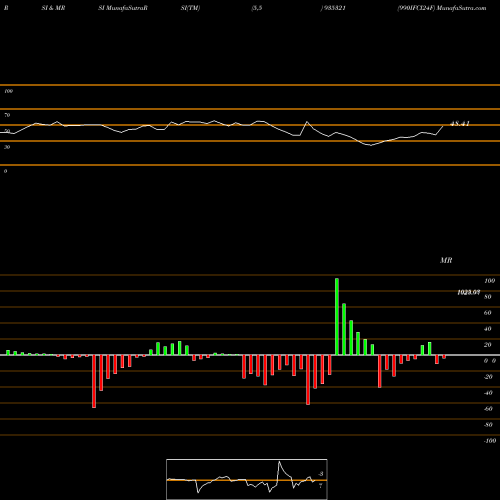Click the 1029.97 value label
Screen dimensions: 500x500
(468, 292)
